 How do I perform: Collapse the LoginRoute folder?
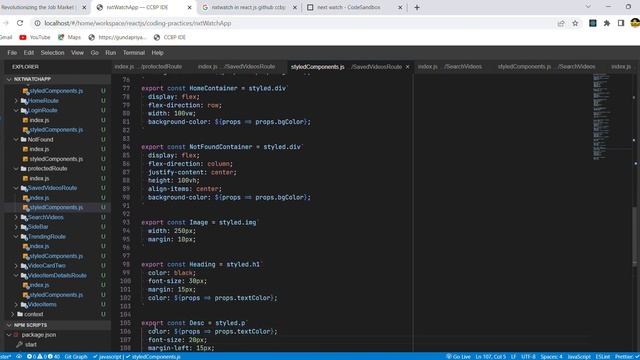point(42,110)
